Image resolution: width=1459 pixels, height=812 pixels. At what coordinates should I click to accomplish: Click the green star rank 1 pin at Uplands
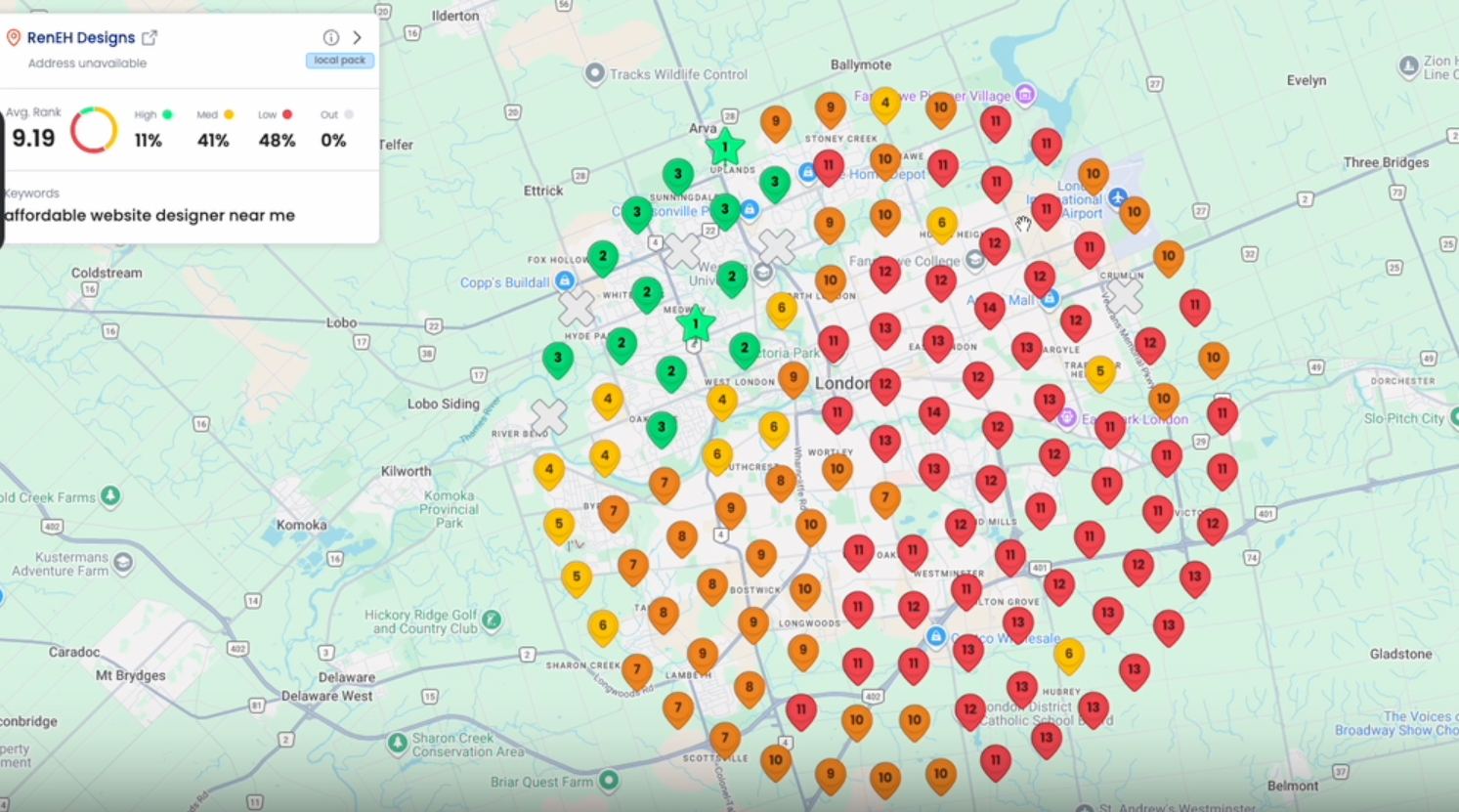[x=725, y=148]
